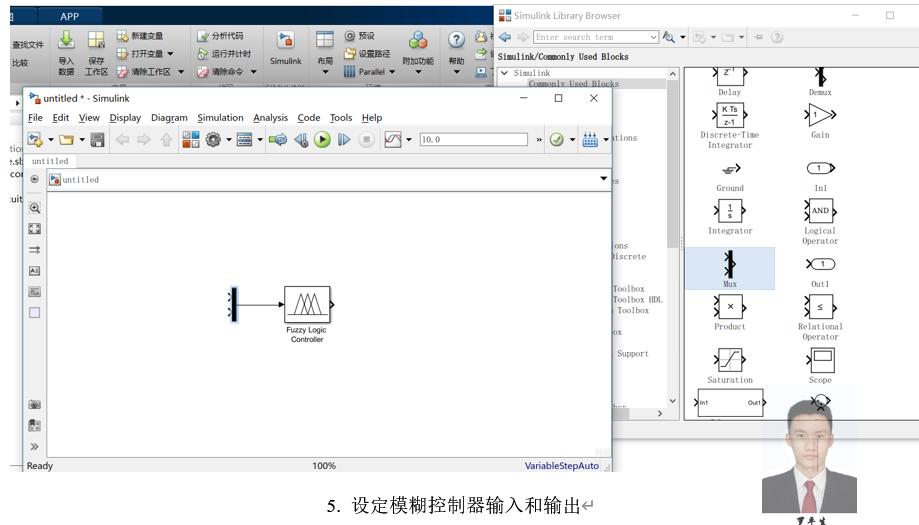
Task: Click the Run simulation play button
Action: (x=322, y=139)
